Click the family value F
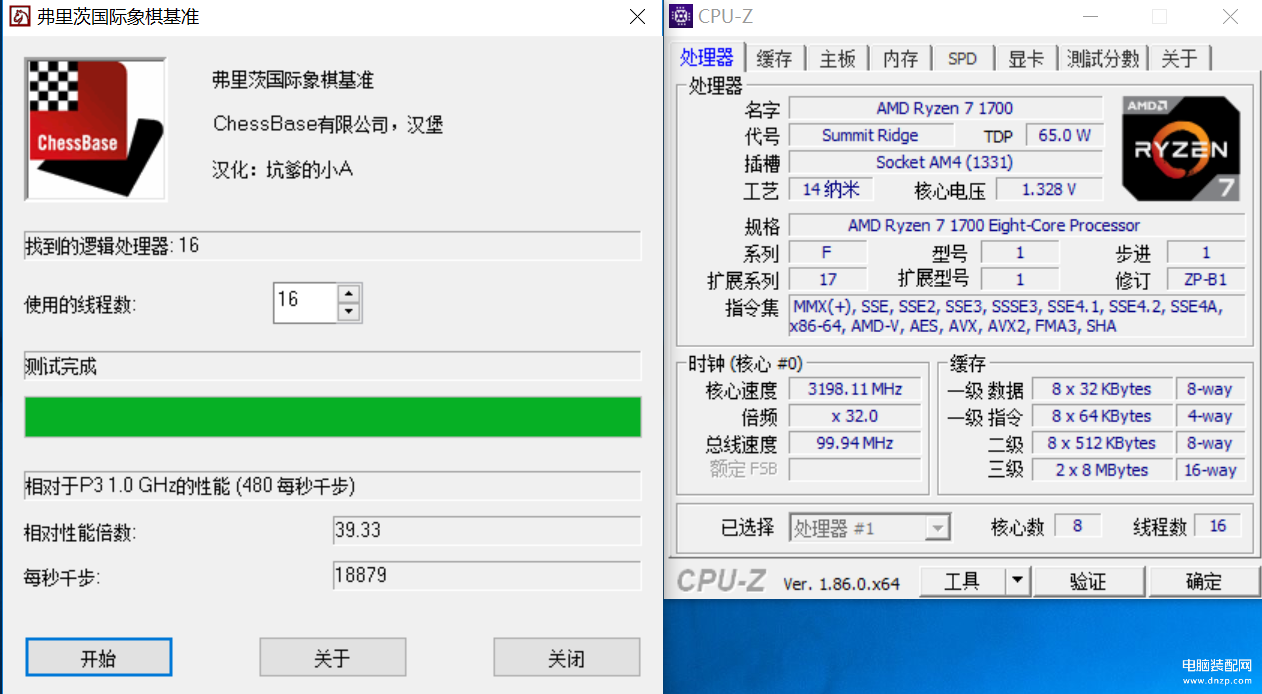 pyautogui.click(x=828, y=252)
